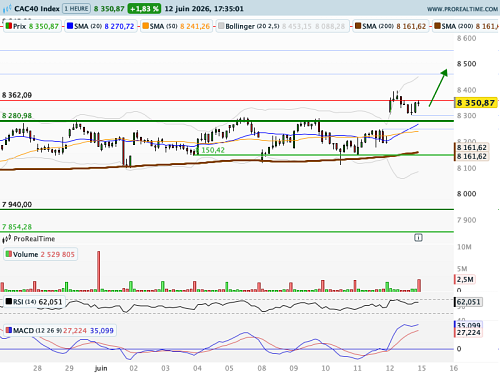
Task: Click the 8 362,09 resistance level label
Action: pos(17,95)
